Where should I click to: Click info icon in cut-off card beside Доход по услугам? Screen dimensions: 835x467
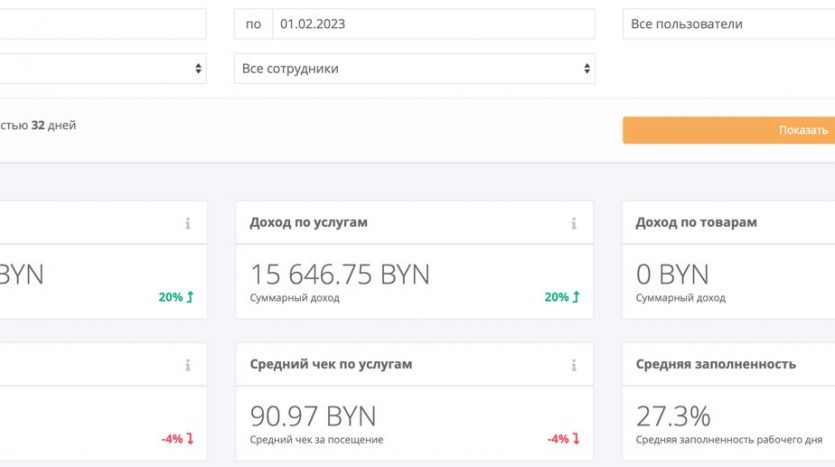coord(187,223)
